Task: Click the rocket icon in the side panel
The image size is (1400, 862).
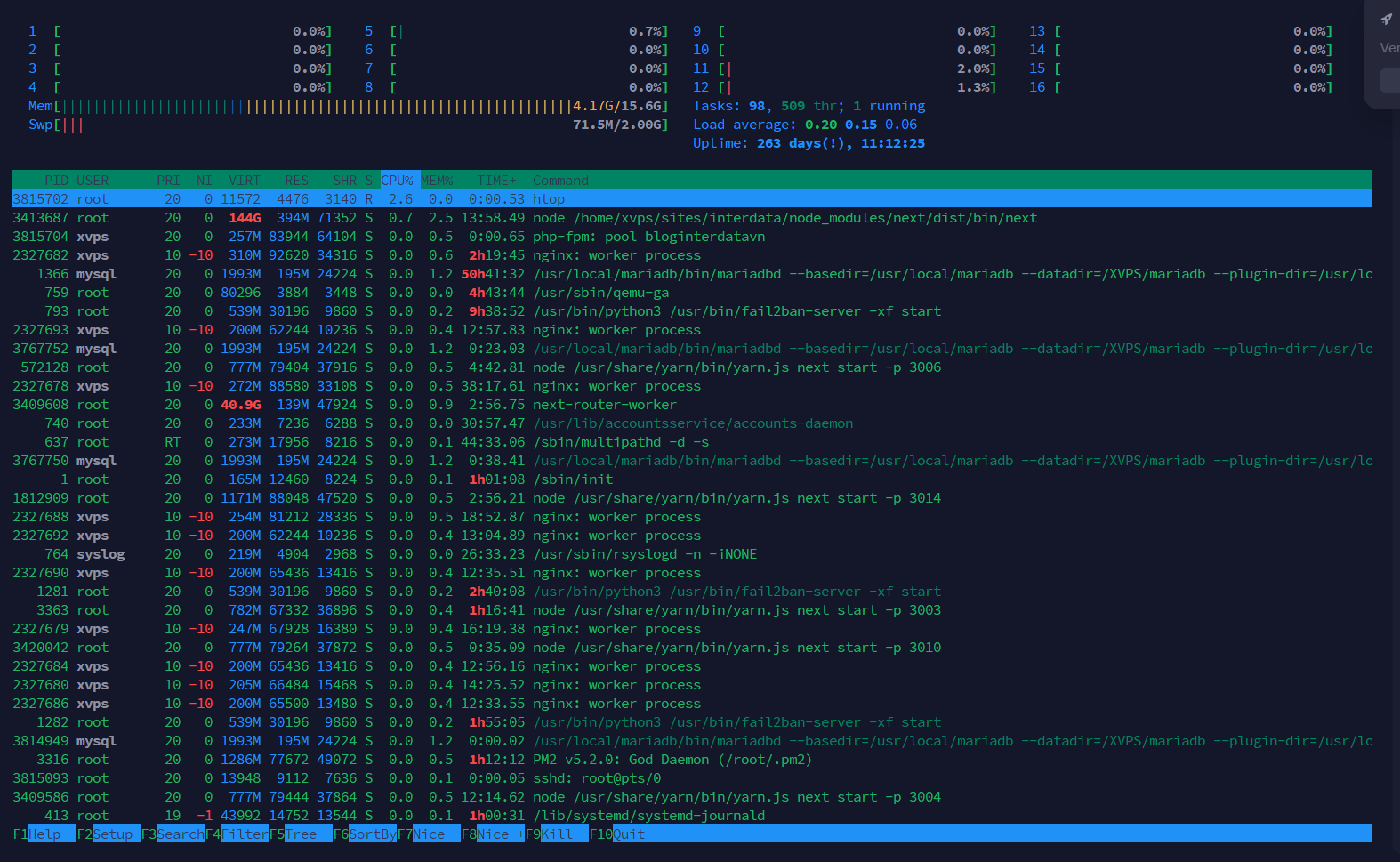Action: coord(1386,19)
